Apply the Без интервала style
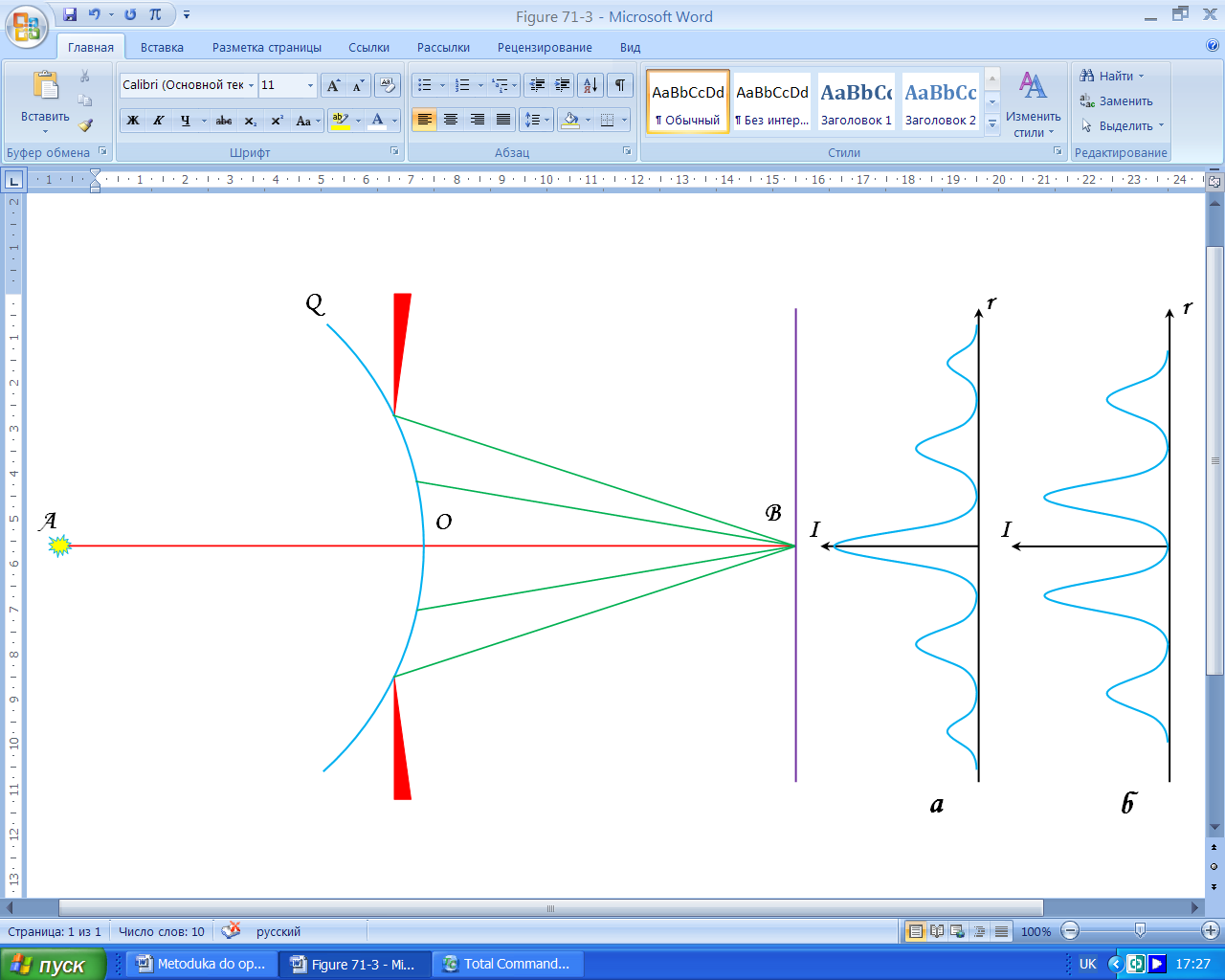Image resolution: width=1225 pixels, height=980 pixels. (x=771, y=100)
